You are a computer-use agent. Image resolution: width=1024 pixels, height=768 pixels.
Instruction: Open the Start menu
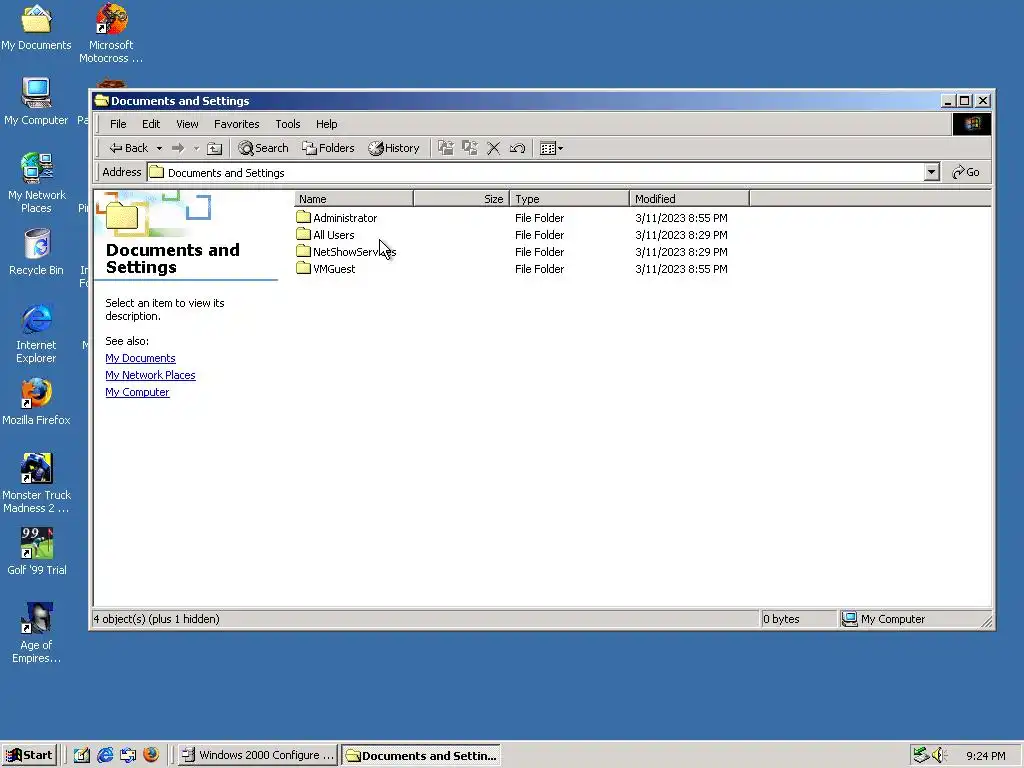tap(29, 755)
